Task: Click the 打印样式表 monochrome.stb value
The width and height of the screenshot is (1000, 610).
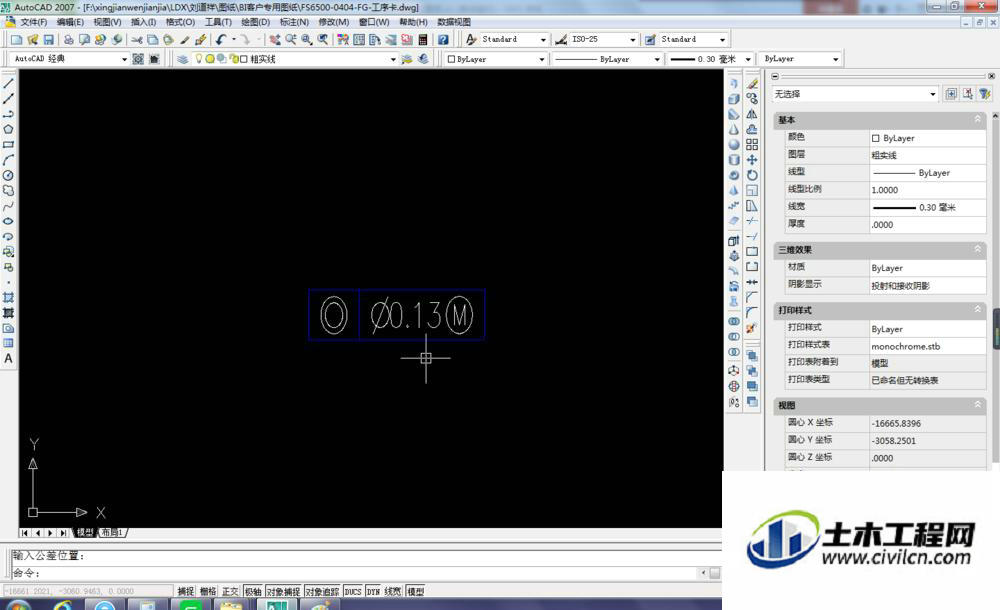Action: click(928, 346)
